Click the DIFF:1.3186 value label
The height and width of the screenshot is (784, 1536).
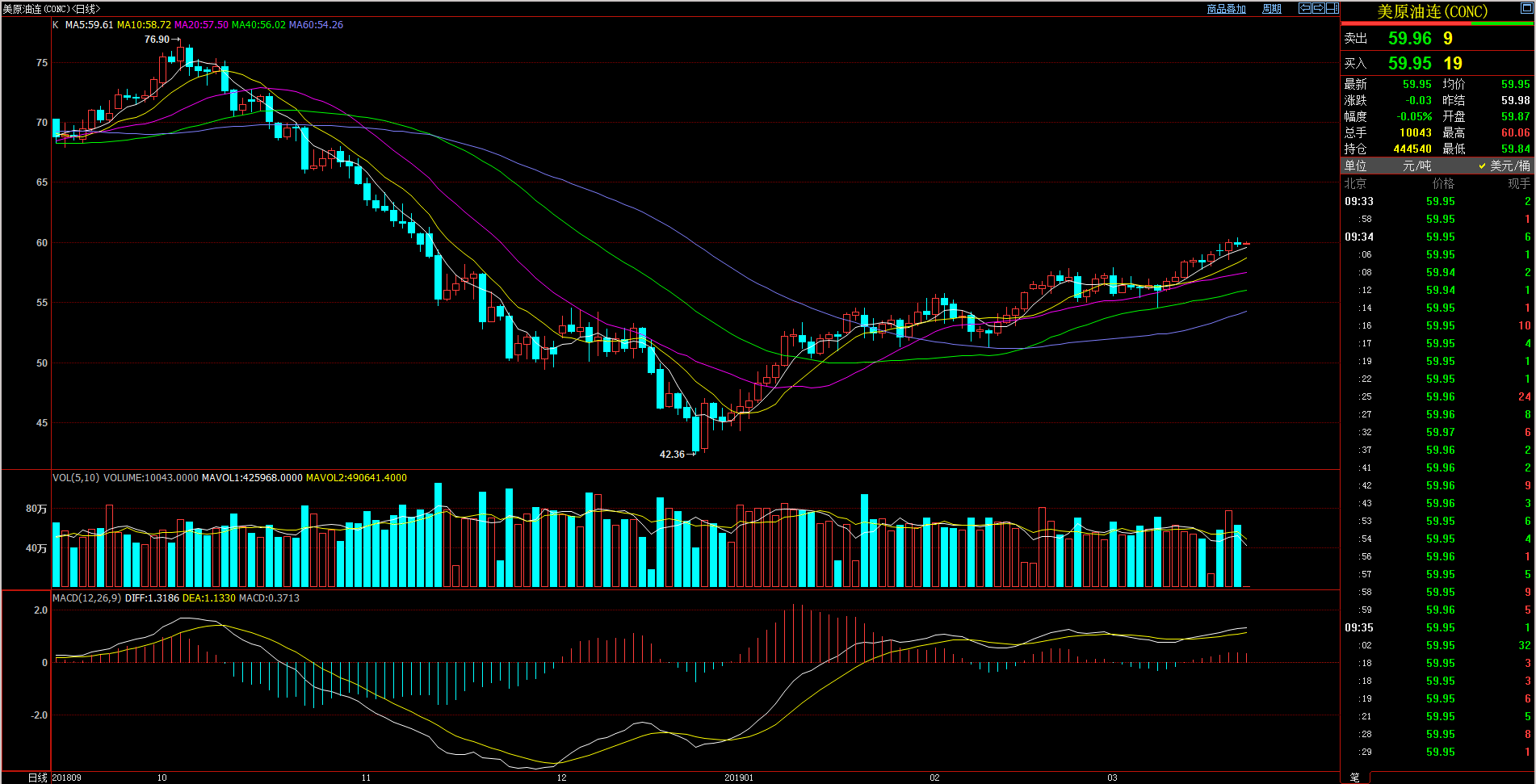(152, 598)
